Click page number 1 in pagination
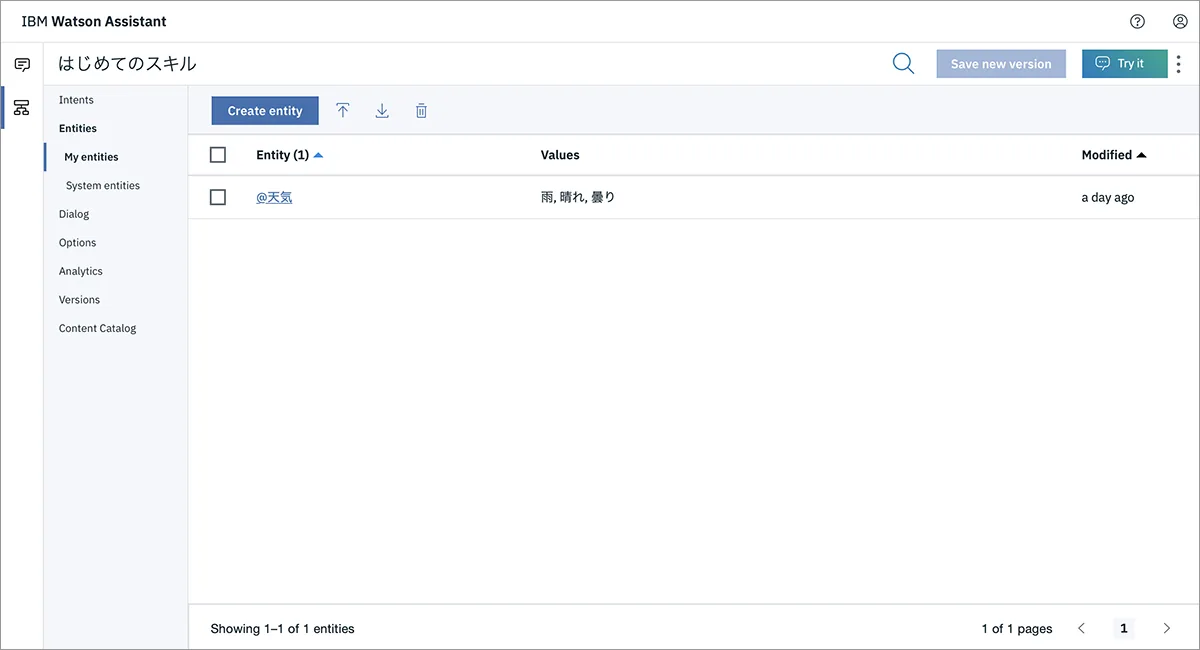 1124,628
